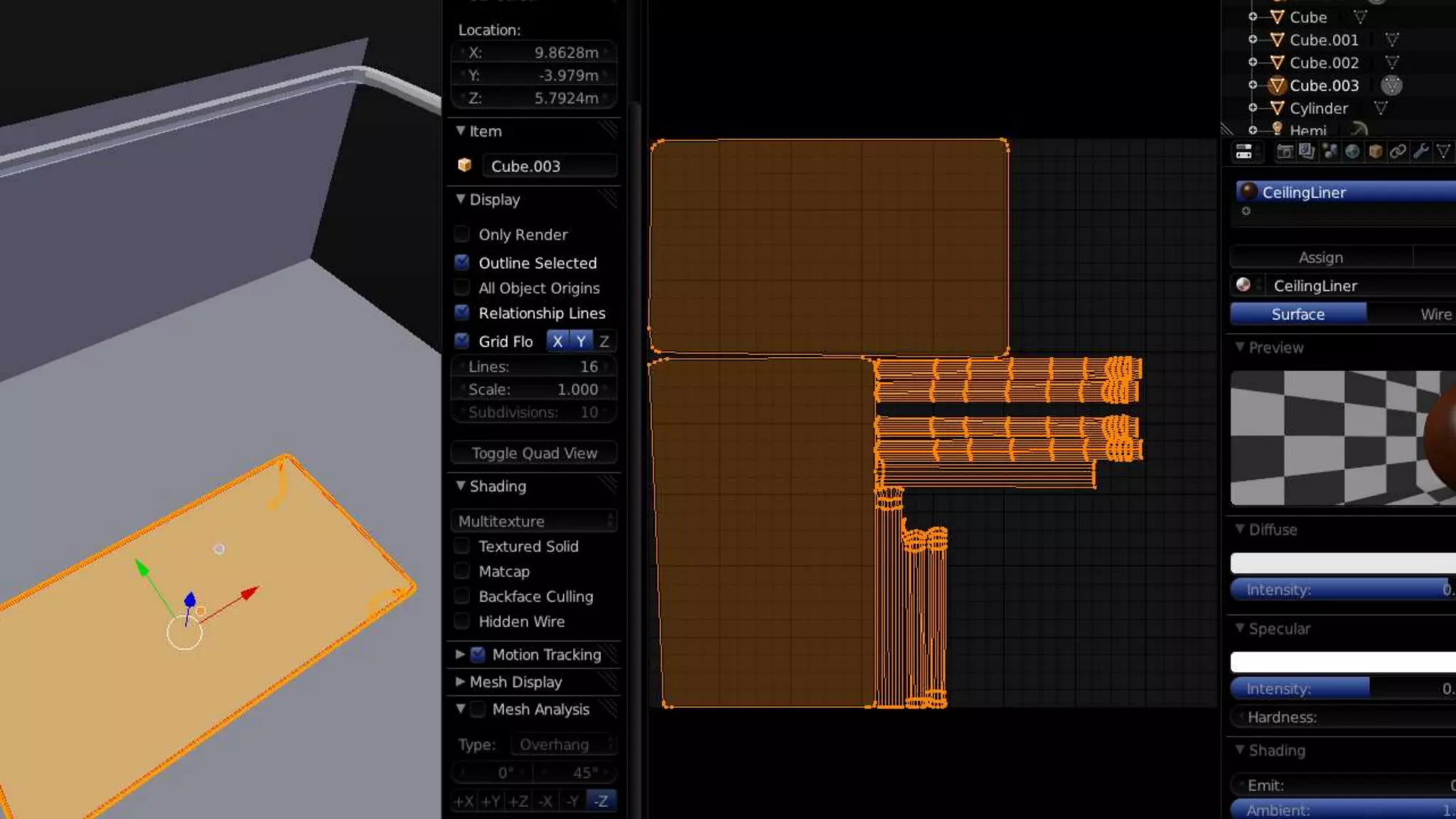The width and height of the screenshot is (1456, 819).
Task: Open the Render properties tab (camera icon)
Action: tap(1284, 151)
